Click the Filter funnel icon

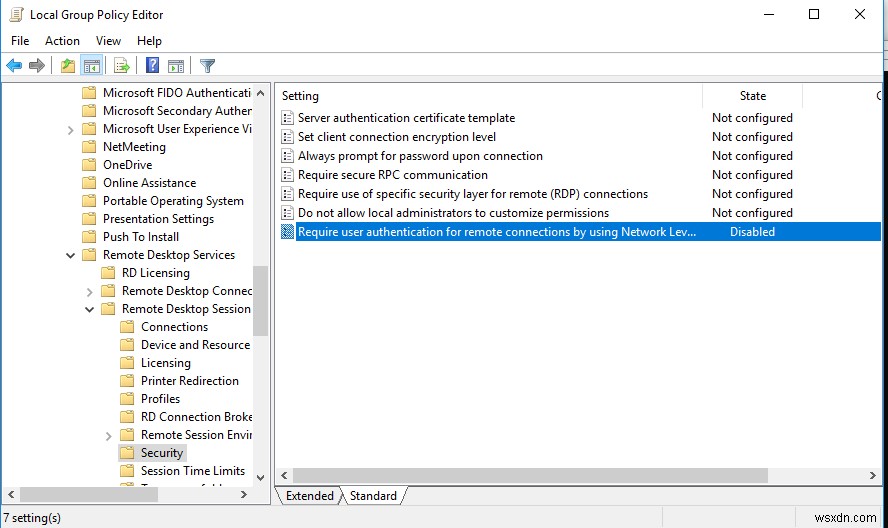coord(207,66)
